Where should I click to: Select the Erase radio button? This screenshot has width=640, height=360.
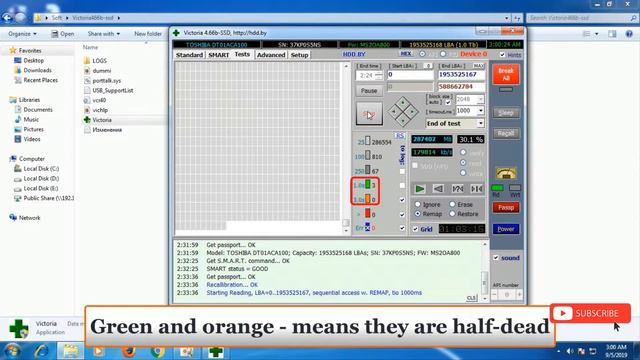tap(452, 204)
